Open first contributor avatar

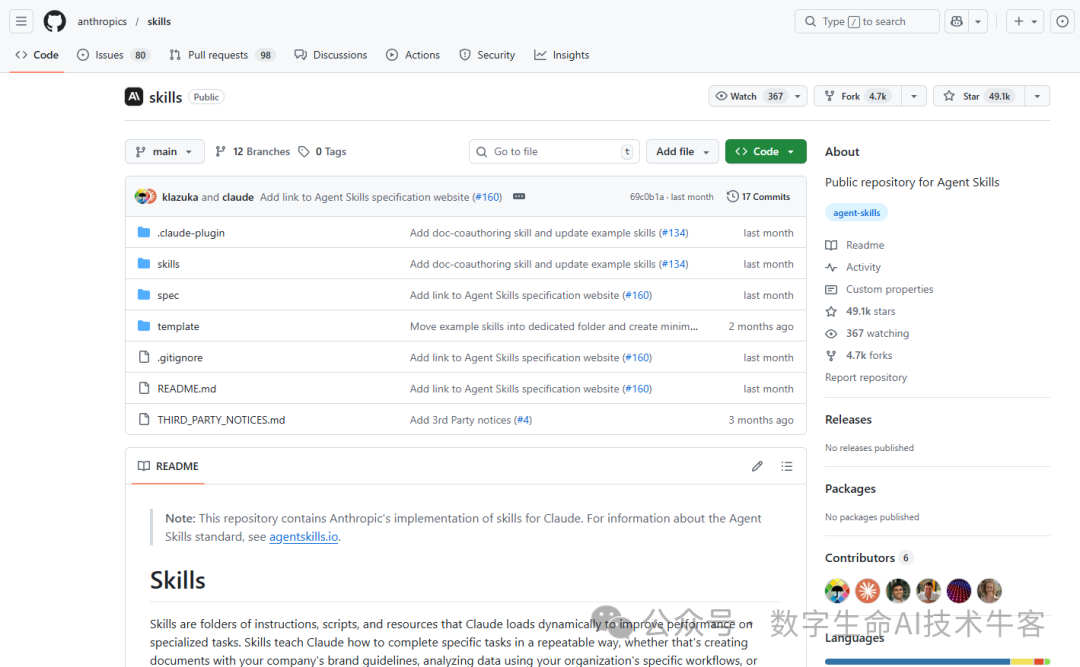[x=837, y=591]
